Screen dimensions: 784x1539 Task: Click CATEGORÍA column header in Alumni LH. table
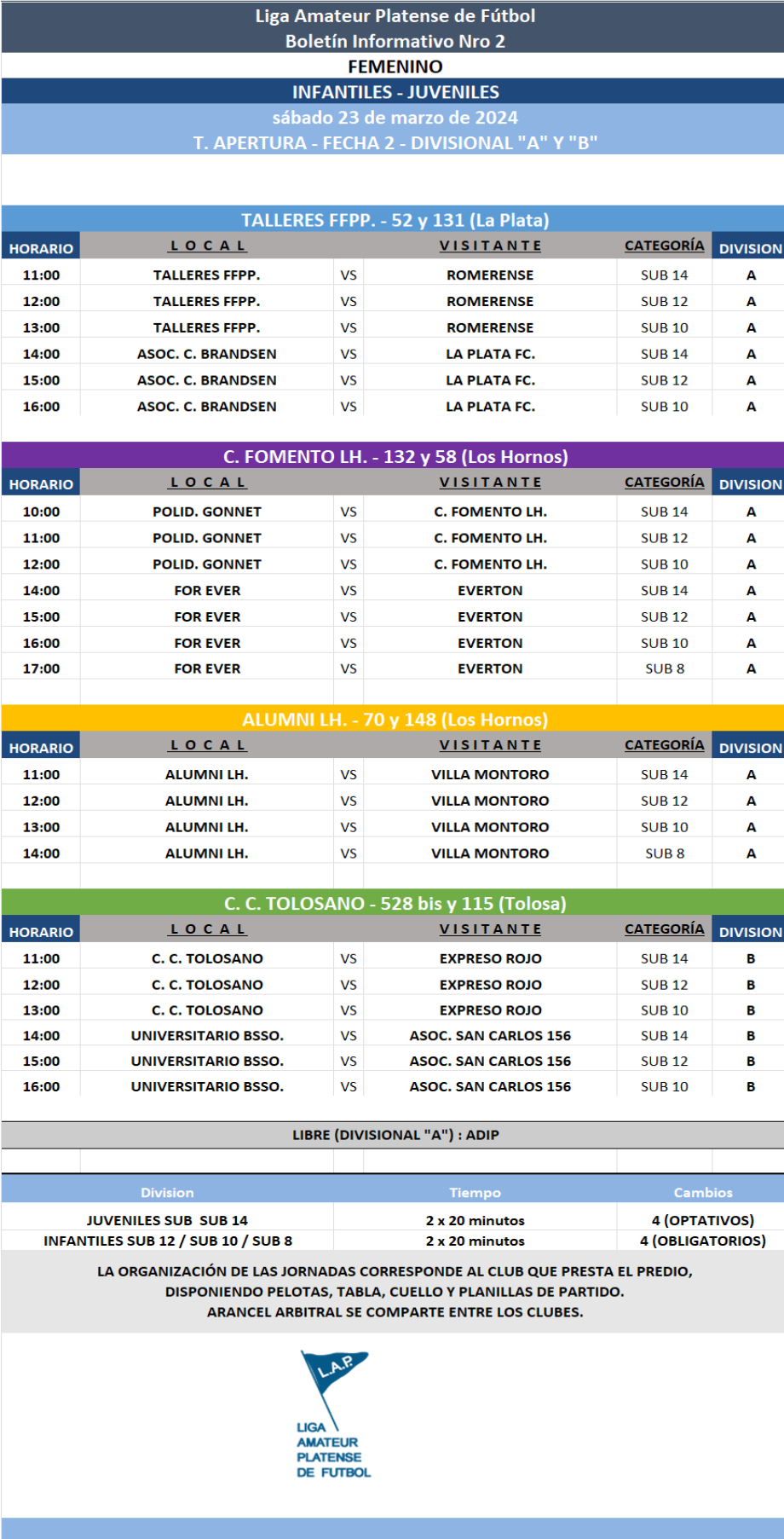(664, 745)
